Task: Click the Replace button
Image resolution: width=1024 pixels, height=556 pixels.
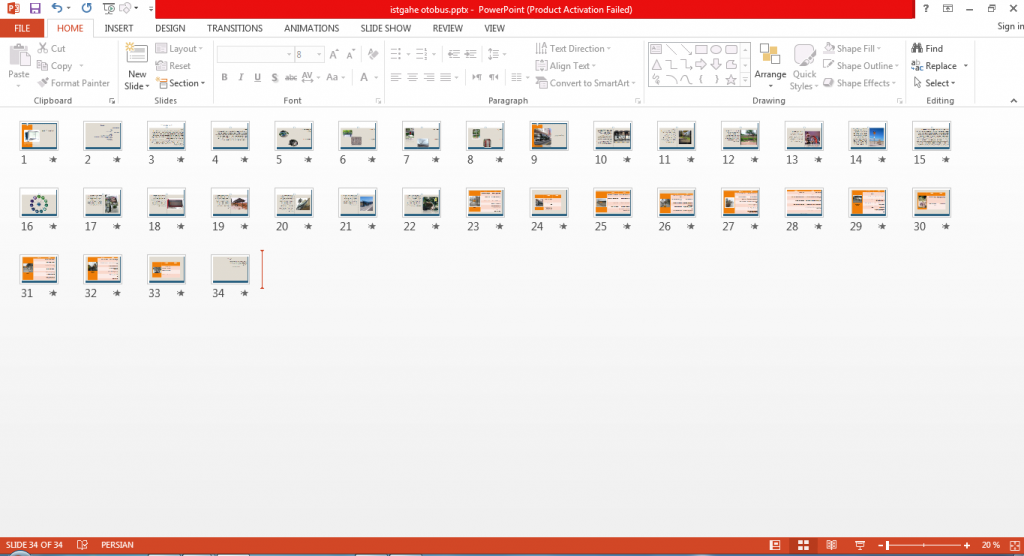Action: (x=940, y=66)
